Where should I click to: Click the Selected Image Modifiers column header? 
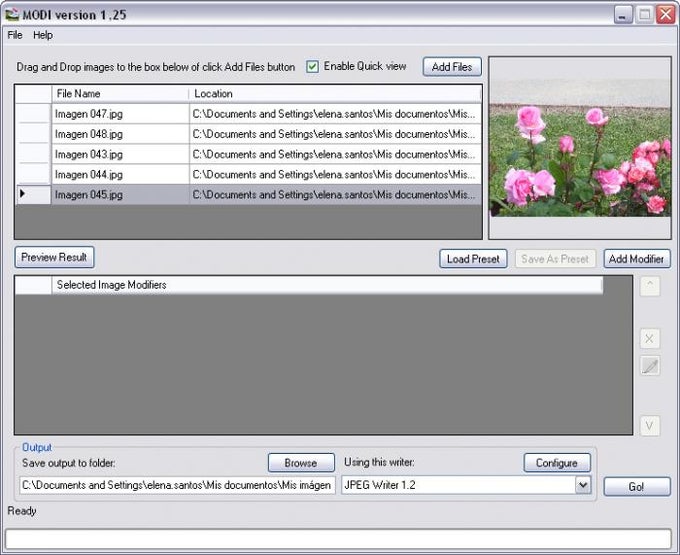pyautogui.click(x=327, y=285)
